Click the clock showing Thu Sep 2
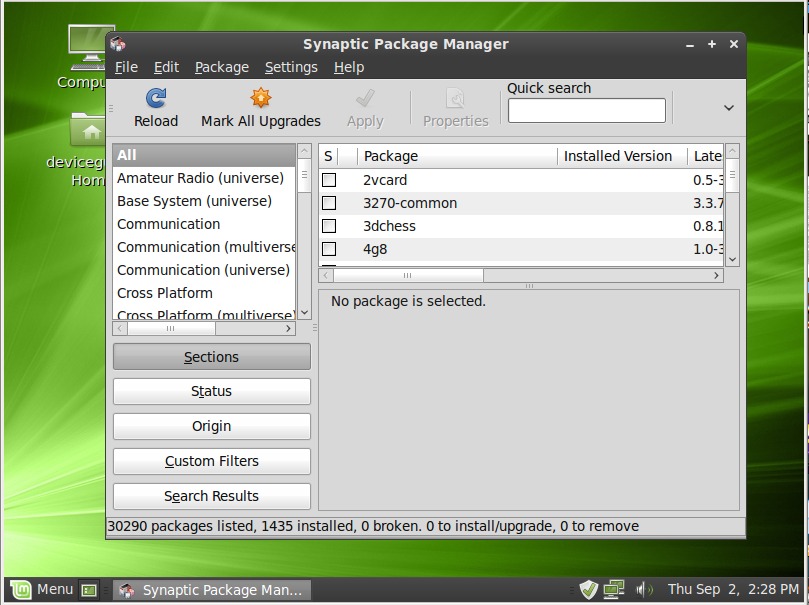The image size is (809, 605). pyautogui.click(x=733, y=589)
